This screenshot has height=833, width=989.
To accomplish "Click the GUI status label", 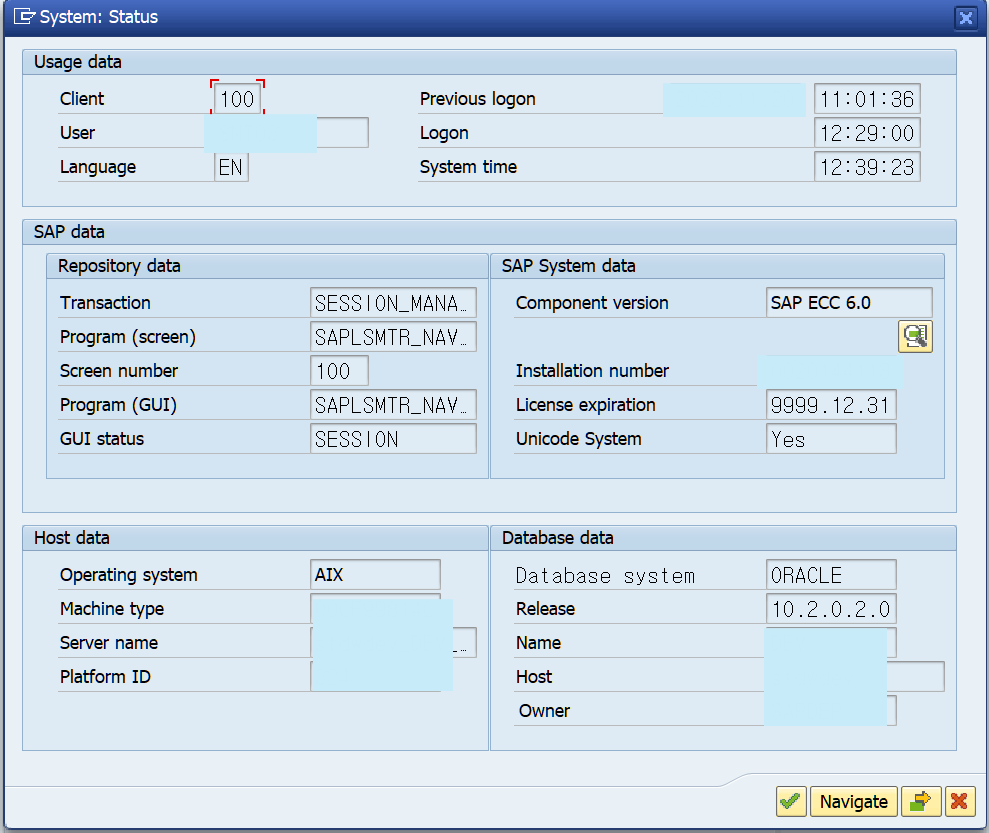I will click(102, 439).
